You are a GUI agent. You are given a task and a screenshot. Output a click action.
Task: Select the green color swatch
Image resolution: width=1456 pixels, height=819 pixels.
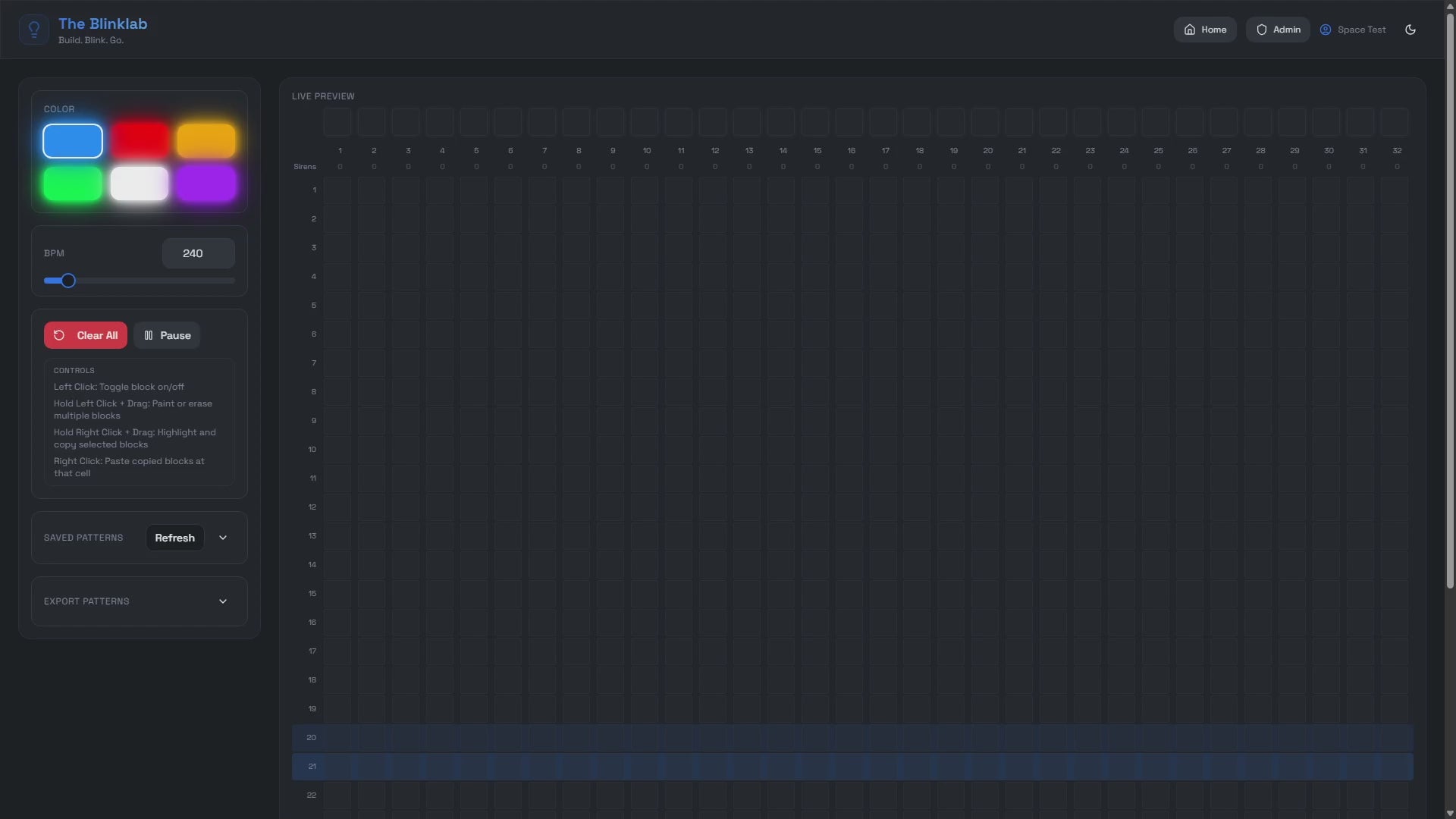click(73, 184)
